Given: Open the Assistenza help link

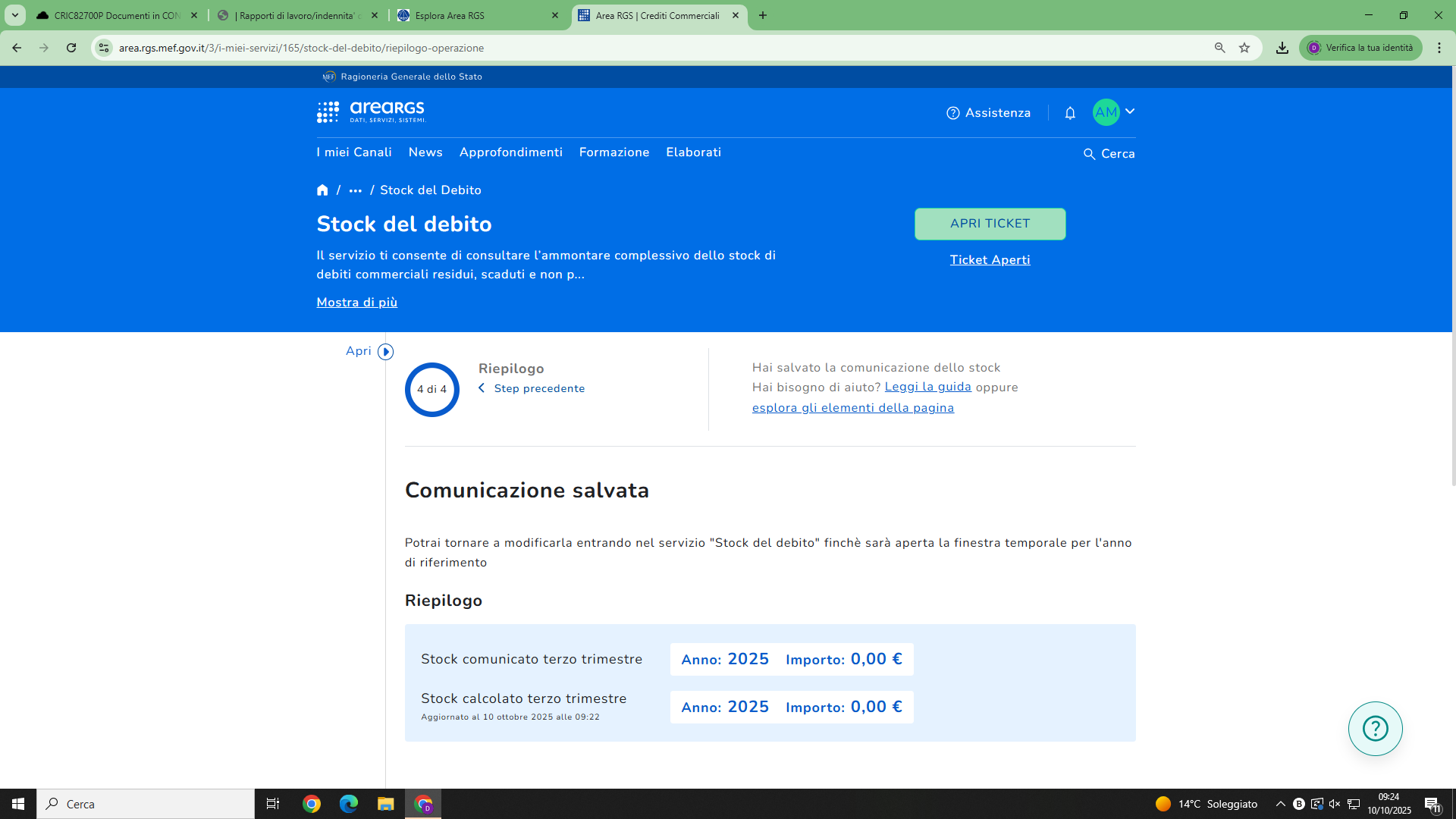Looking at the screenshot, I should coord(989,113).
